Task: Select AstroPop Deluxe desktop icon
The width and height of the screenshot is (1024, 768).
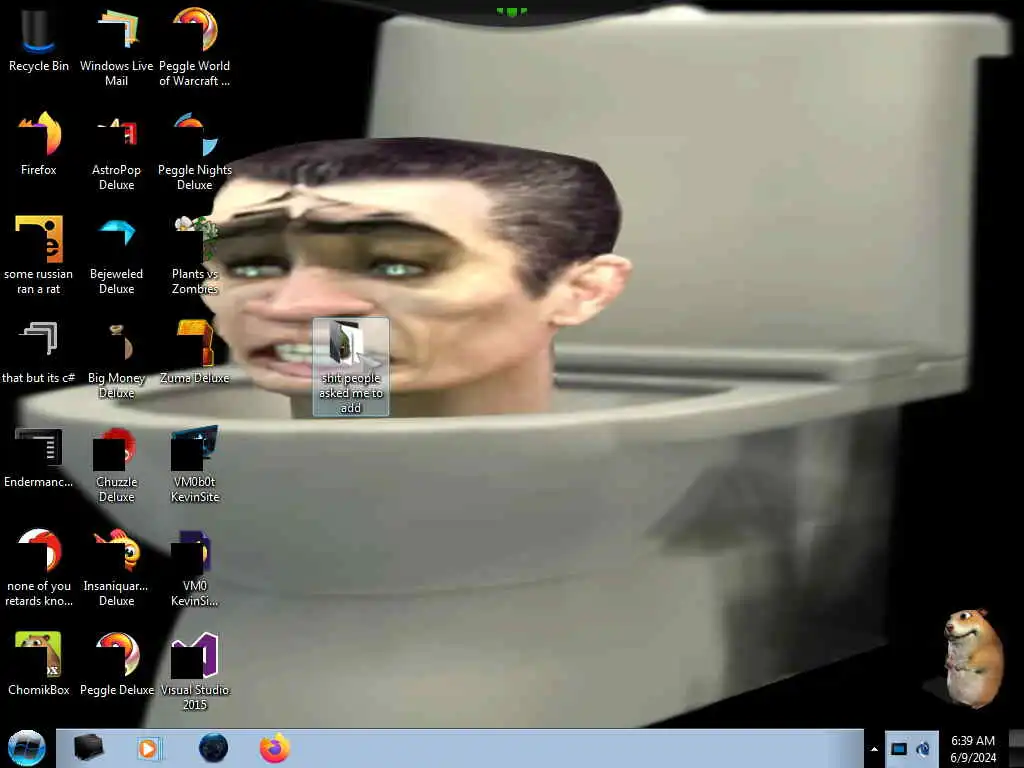Action: tap(116, 152)
